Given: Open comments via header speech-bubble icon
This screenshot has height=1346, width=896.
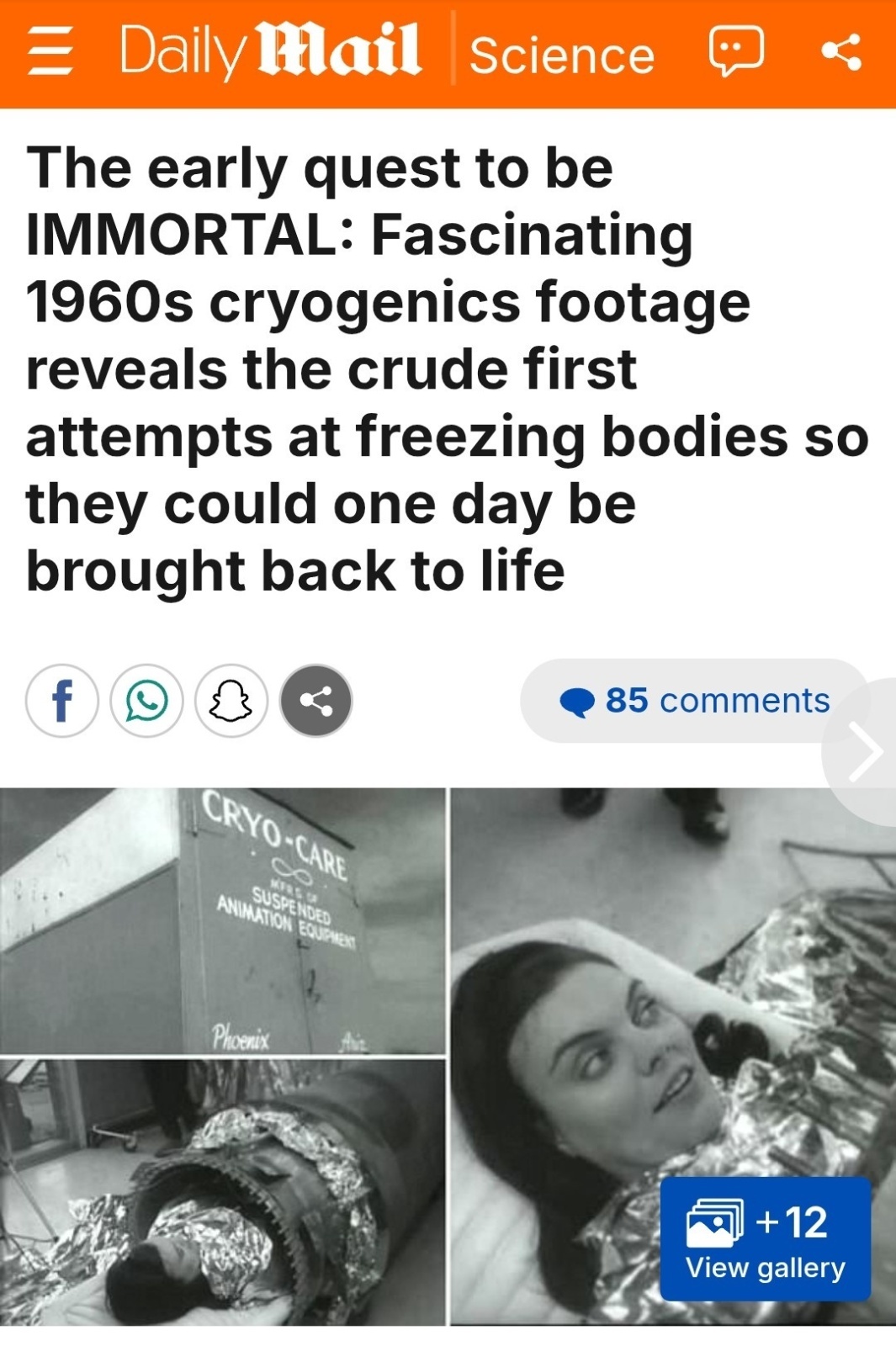Looking at the screenshot, I should coord(736,51).
